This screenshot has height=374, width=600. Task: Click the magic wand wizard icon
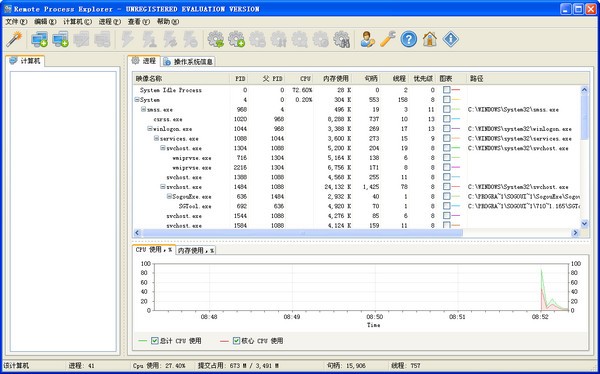[x=14, y=39]
